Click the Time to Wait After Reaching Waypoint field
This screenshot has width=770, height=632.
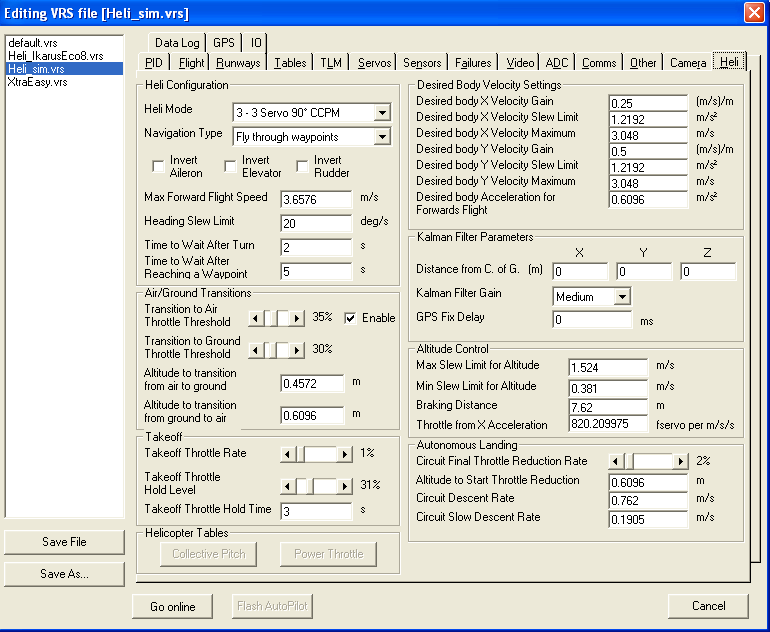tap(316, 272)
